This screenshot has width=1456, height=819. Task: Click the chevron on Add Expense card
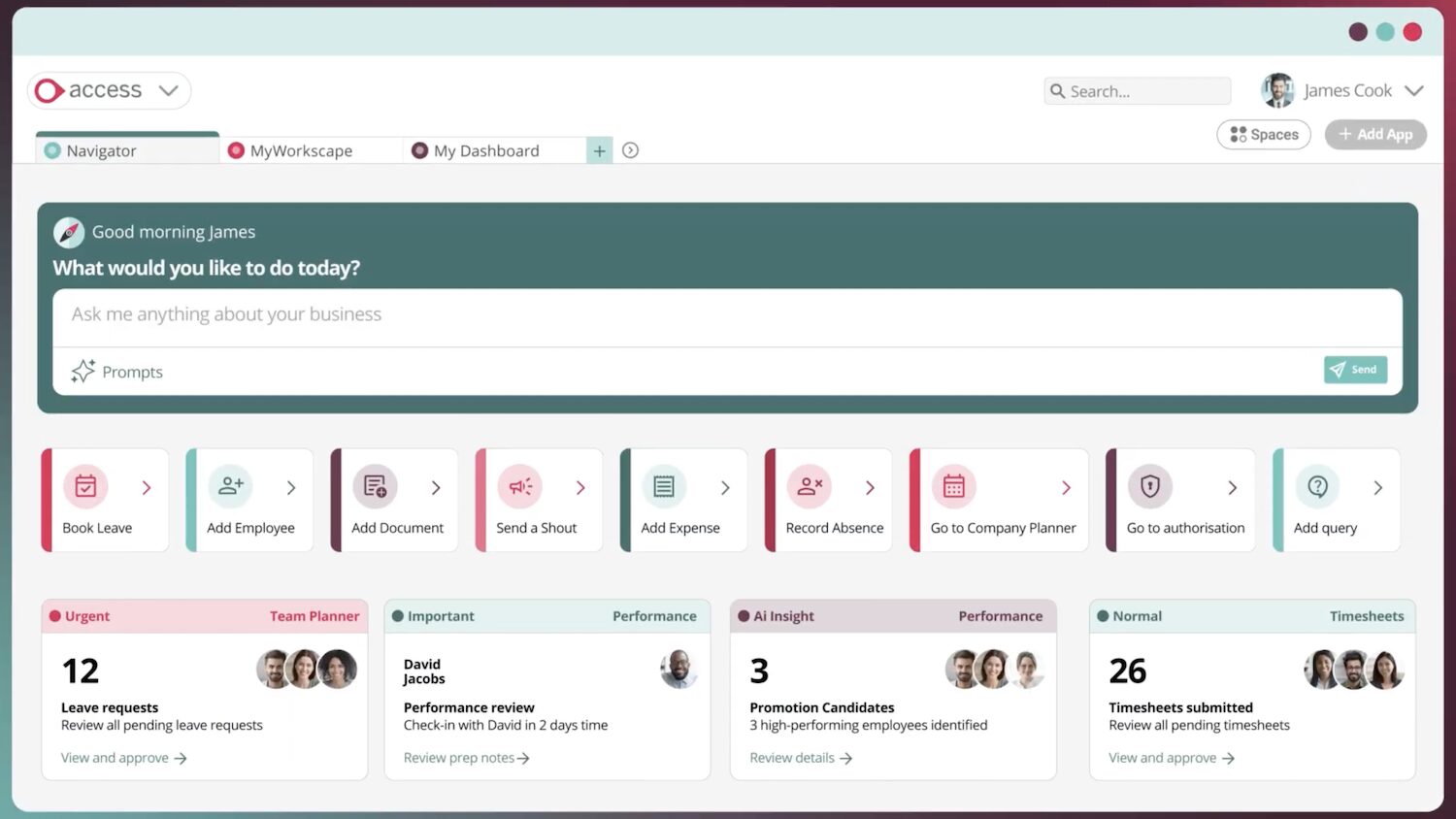click(x=725, y=488)
